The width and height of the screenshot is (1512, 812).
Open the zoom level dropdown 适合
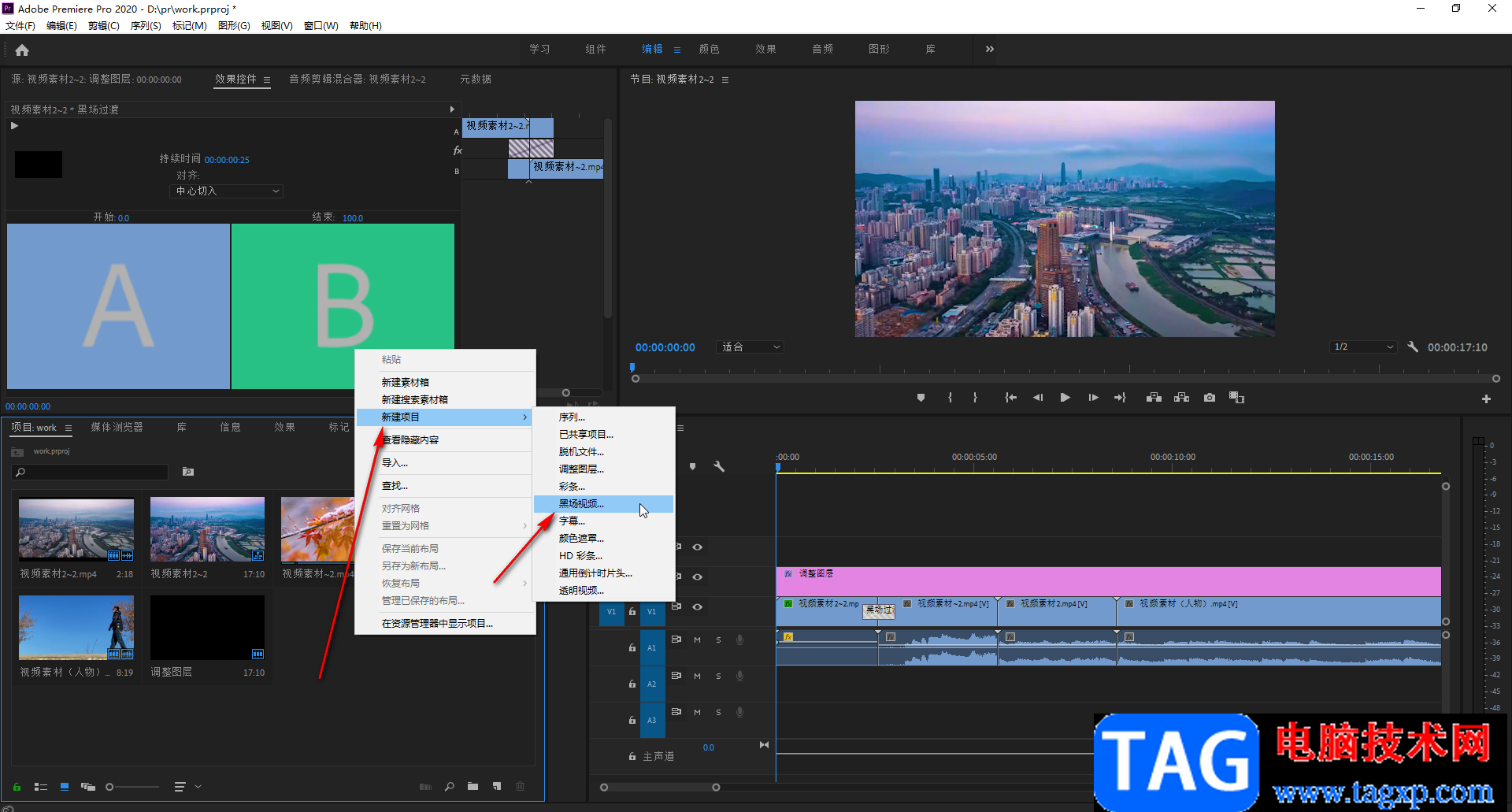coord(750,347)
